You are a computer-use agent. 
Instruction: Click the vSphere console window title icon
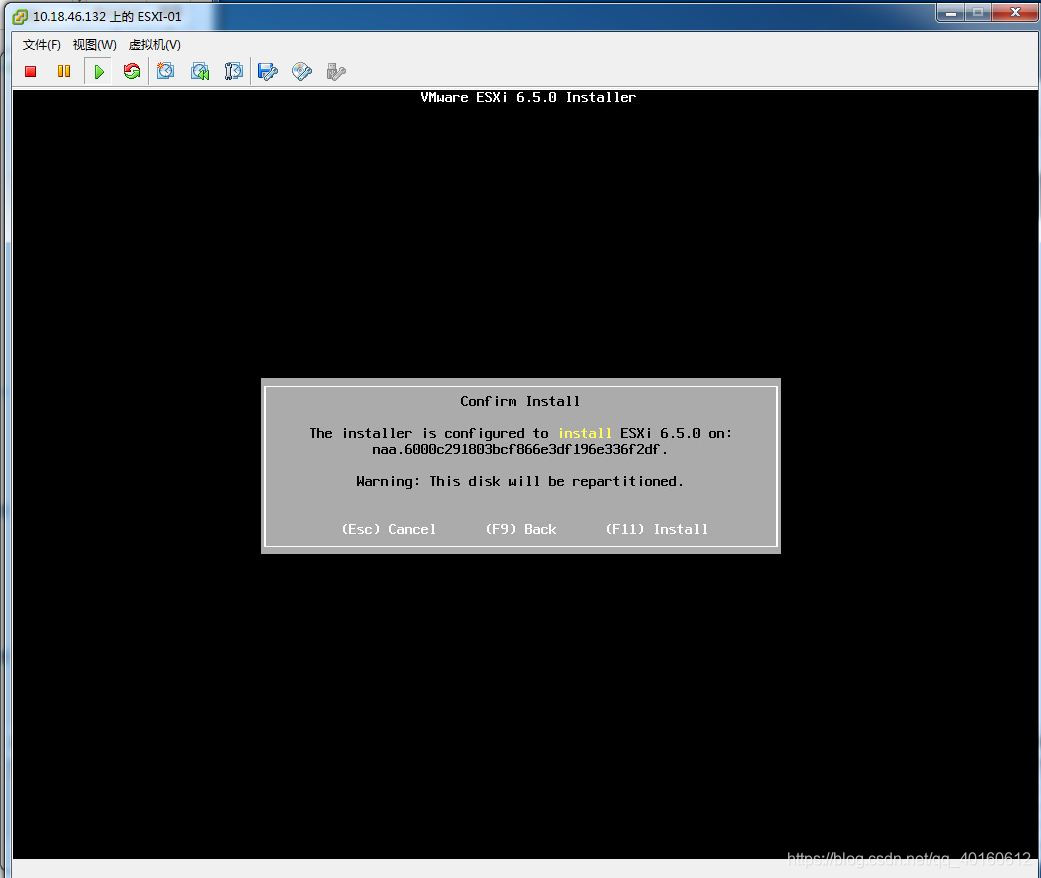pos(20,17)
